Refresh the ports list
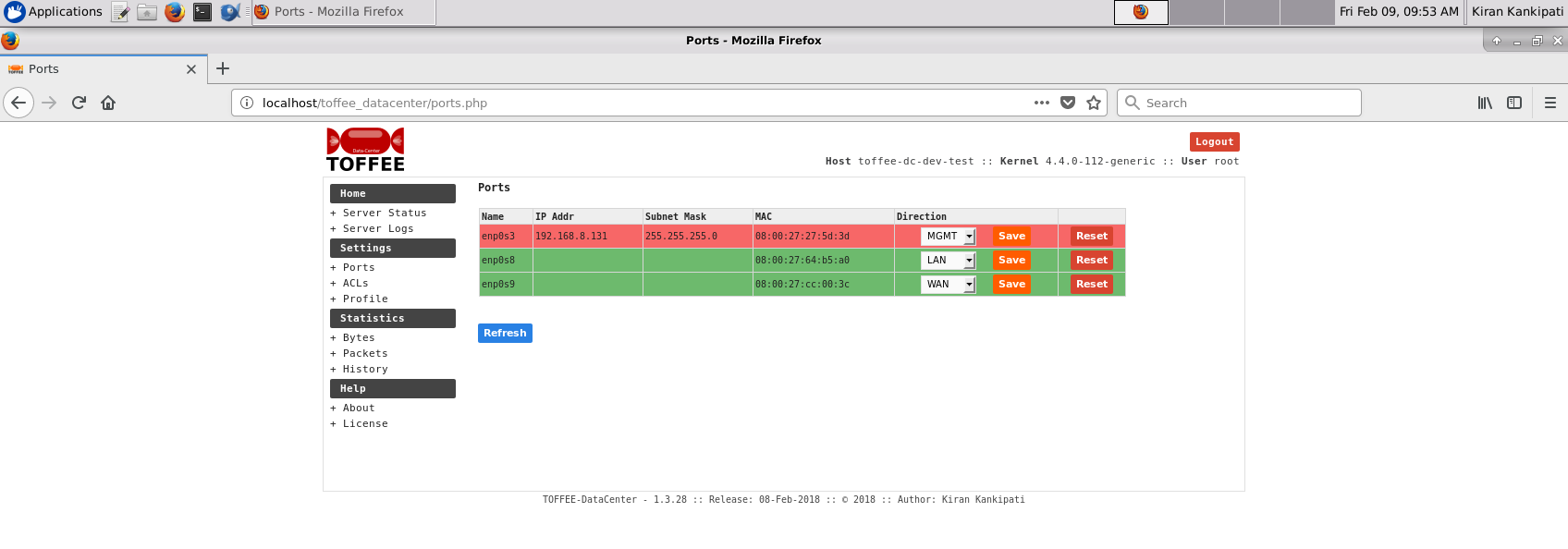The image size is (1568, 549). click(505, 333)
